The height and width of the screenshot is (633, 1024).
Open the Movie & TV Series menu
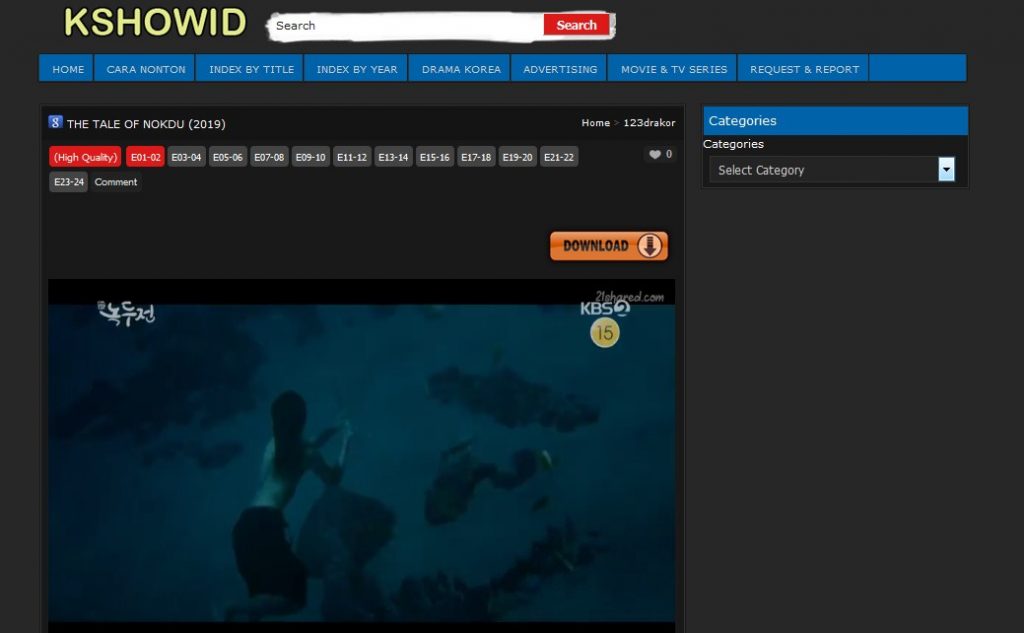pyautogui.click(x=674, y=69)
